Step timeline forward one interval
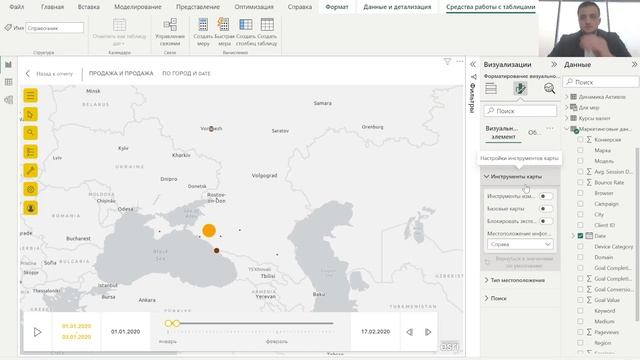The height and width of the screenshot is (360, 640). (x=428, y=332)
